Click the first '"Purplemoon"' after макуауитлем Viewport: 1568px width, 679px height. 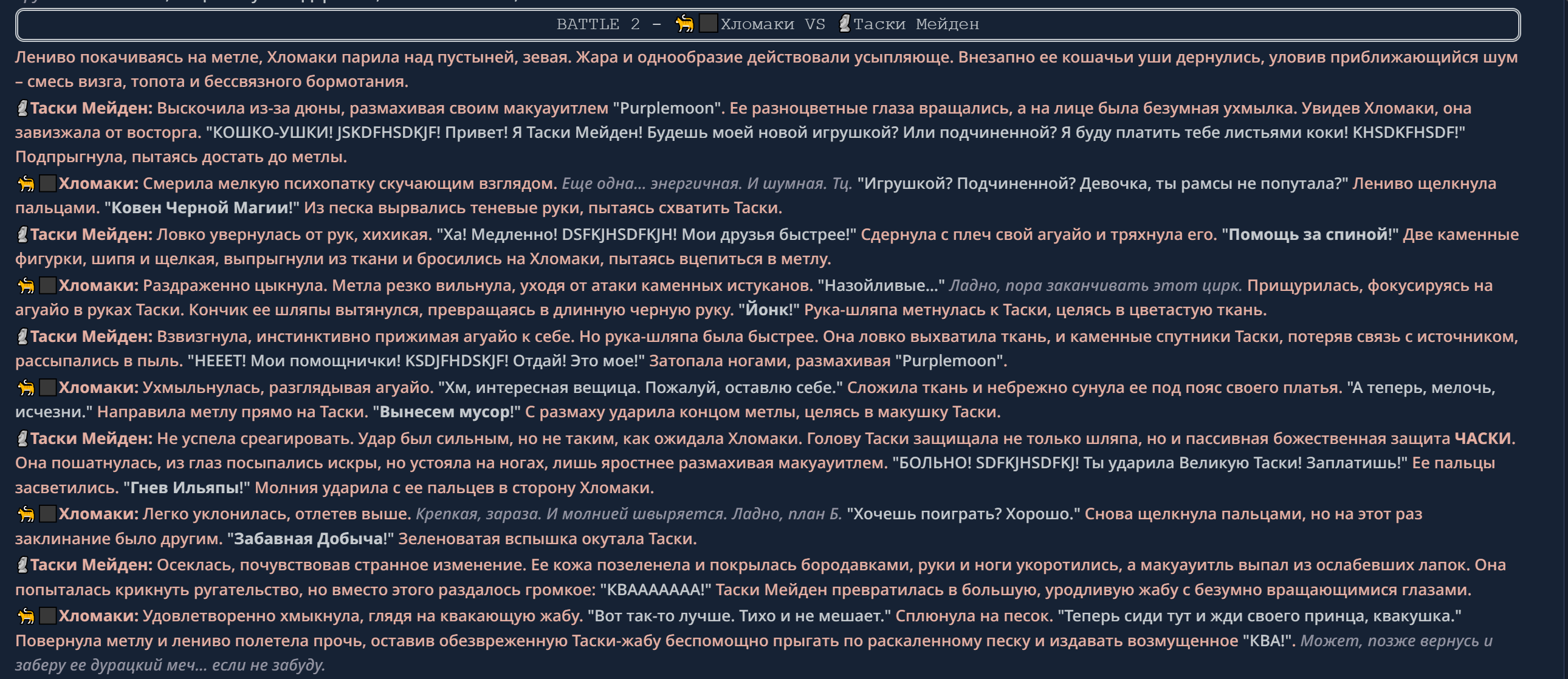667,108
